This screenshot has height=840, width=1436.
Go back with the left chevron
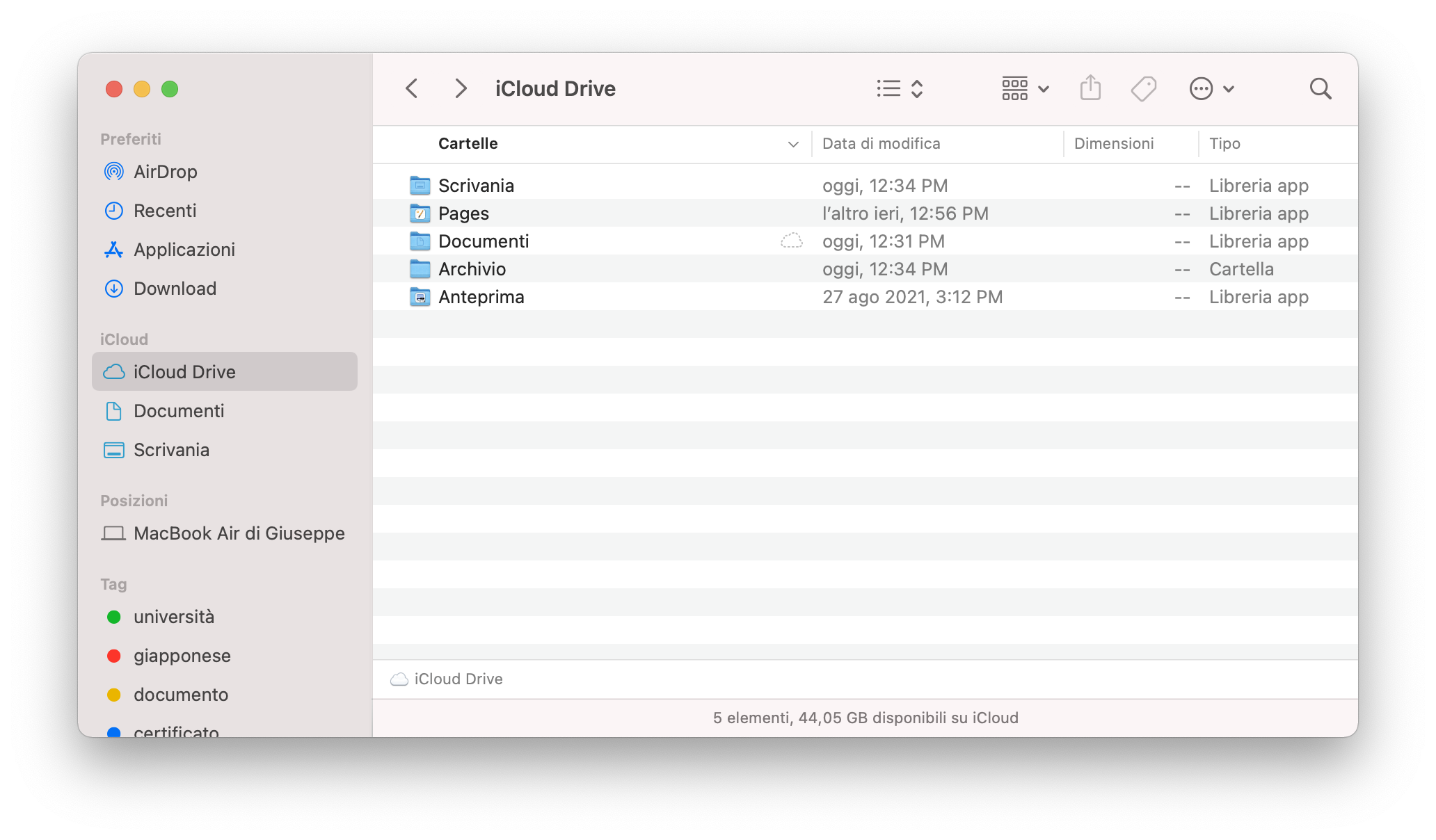(412, 88)
